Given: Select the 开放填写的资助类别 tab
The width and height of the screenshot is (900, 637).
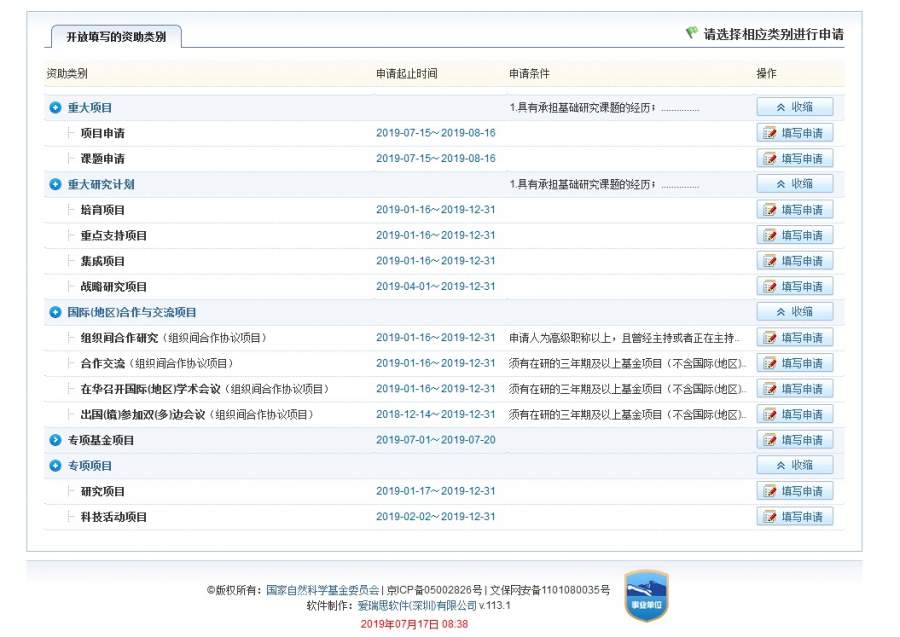Looking at the screenshot, I should click(116, 37).
